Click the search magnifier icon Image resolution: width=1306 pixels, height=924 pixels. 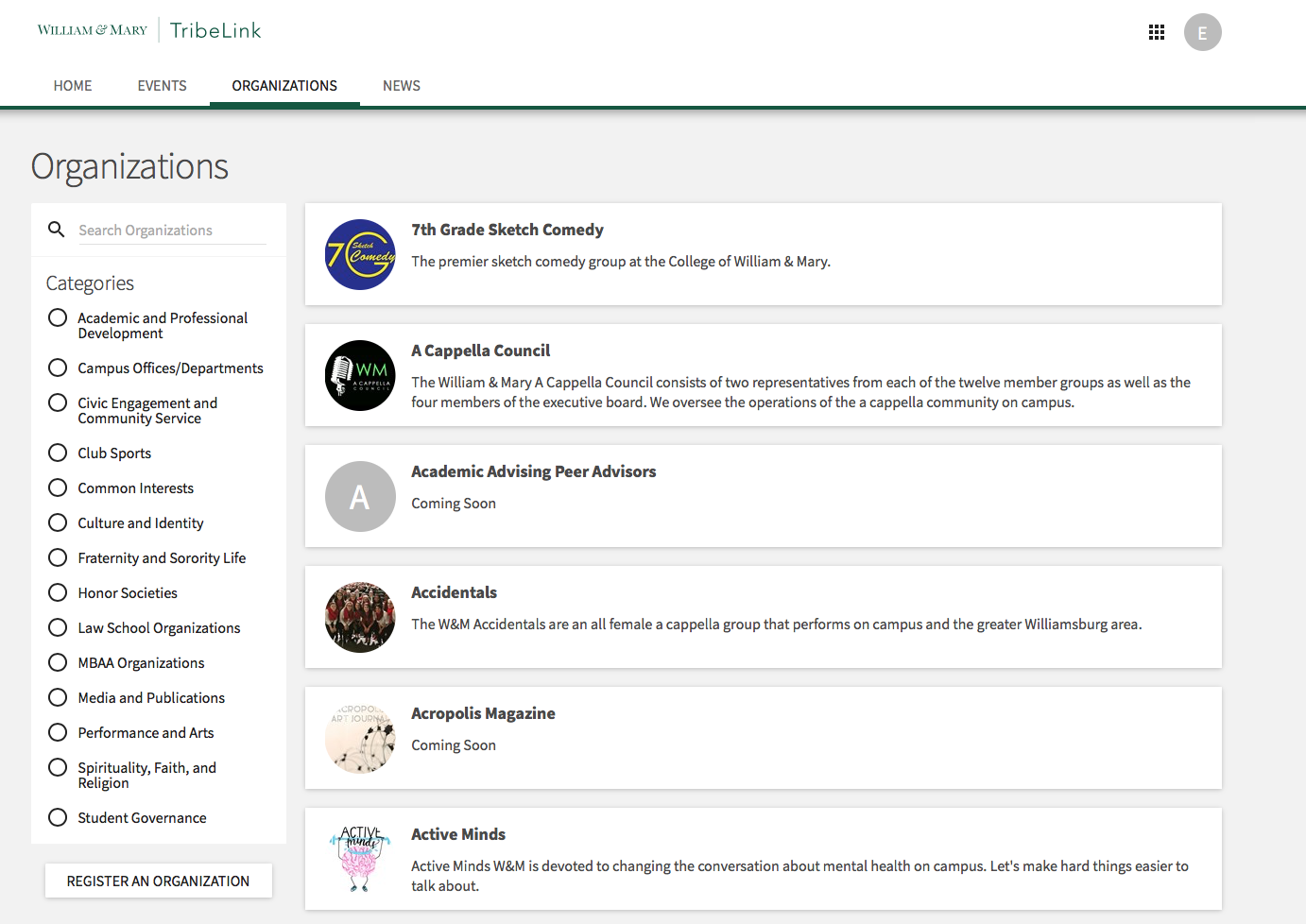(x=57, y=230)
